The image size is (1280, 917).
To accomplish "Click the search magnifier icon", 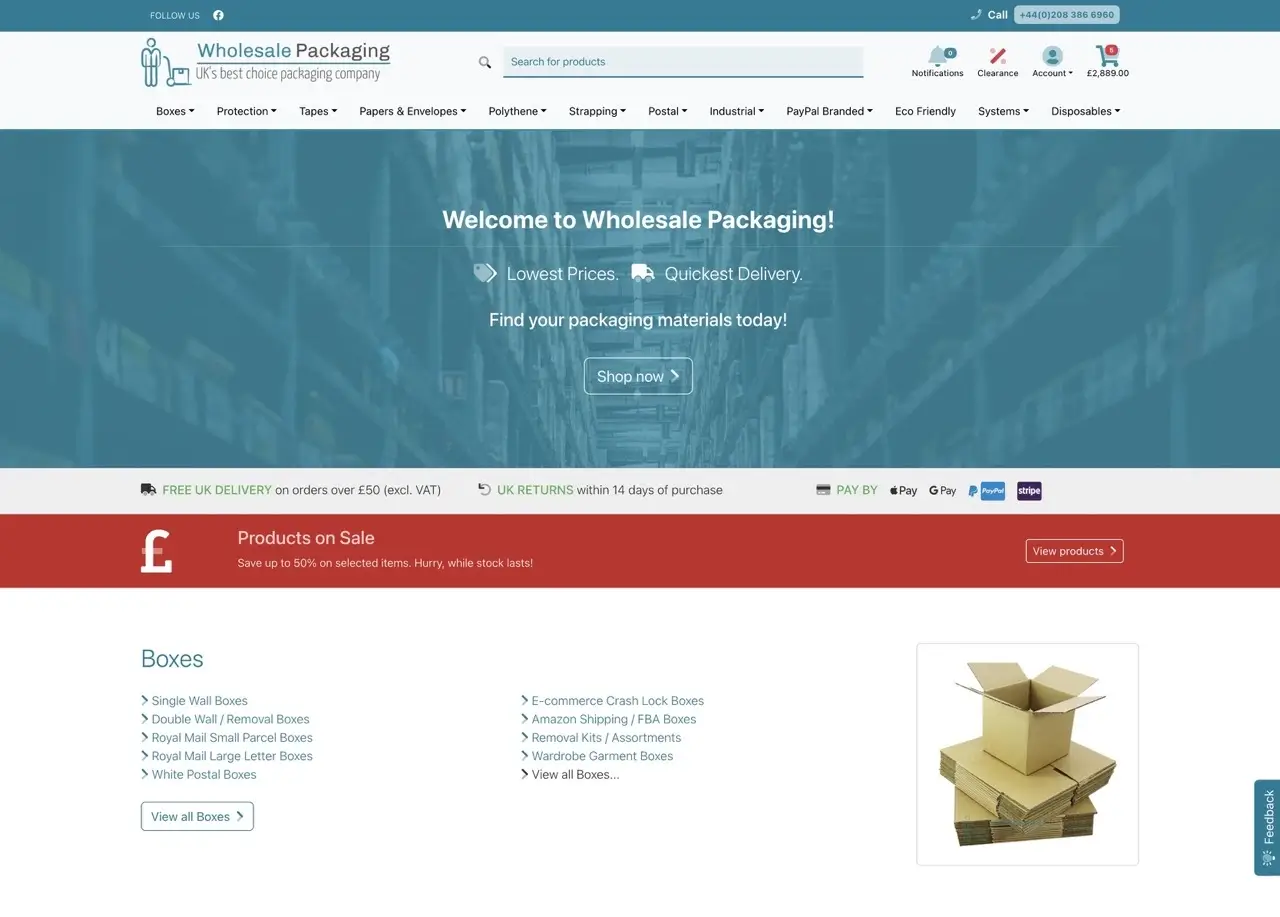I will tap(485, 62).
